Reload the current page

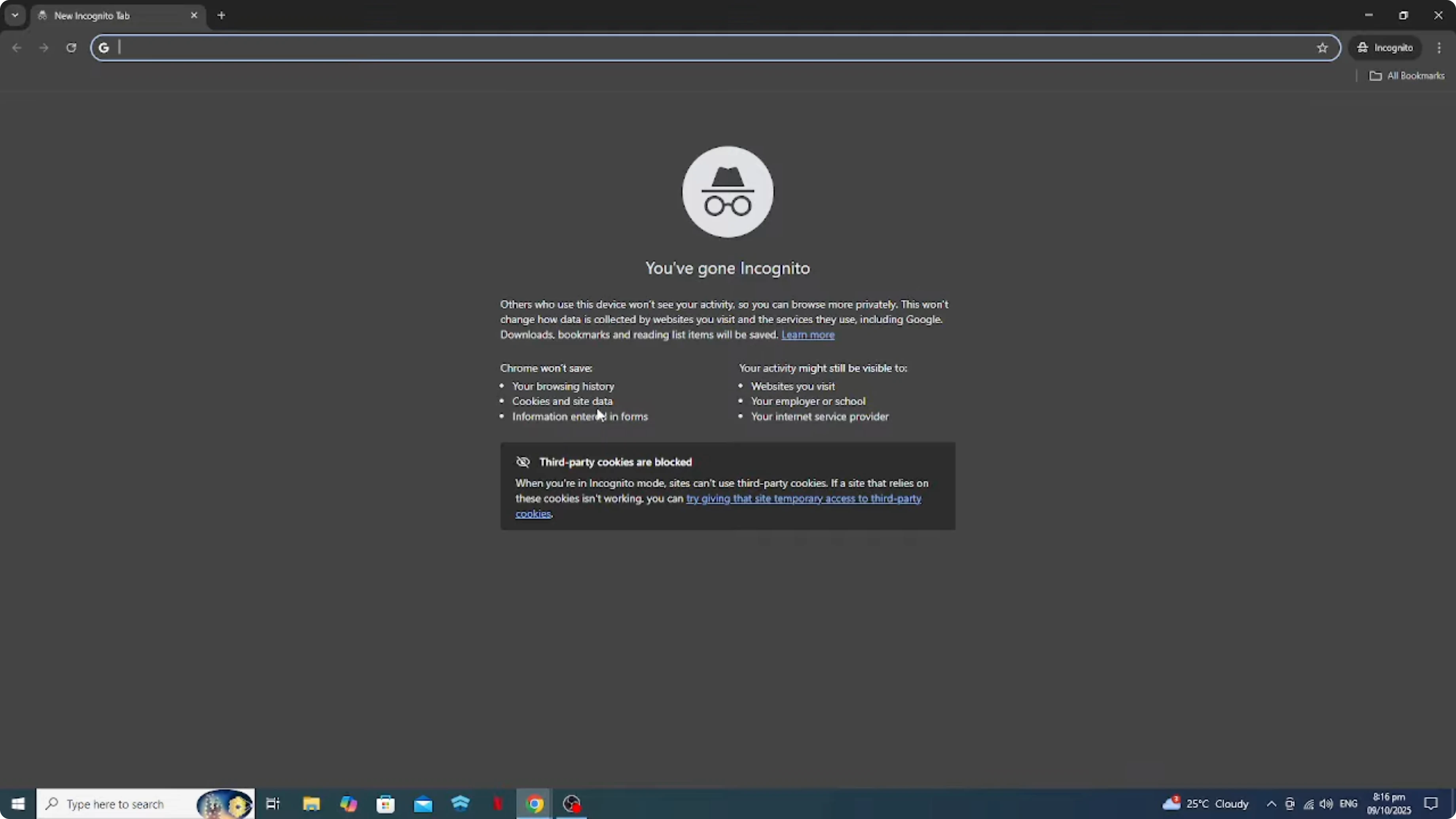(x=71, y=47)
